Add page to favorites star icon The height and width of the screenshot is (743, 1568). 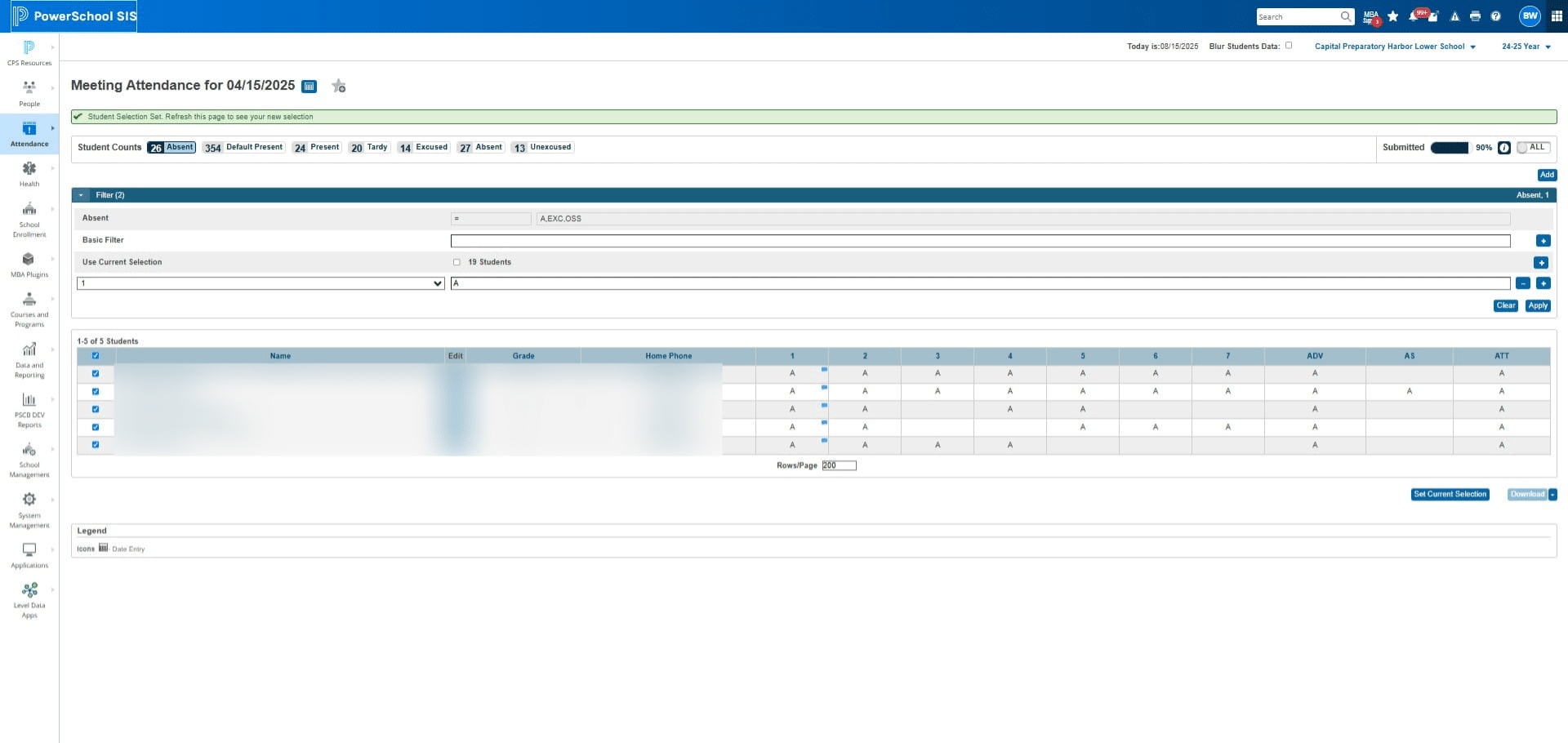point(339,86)
